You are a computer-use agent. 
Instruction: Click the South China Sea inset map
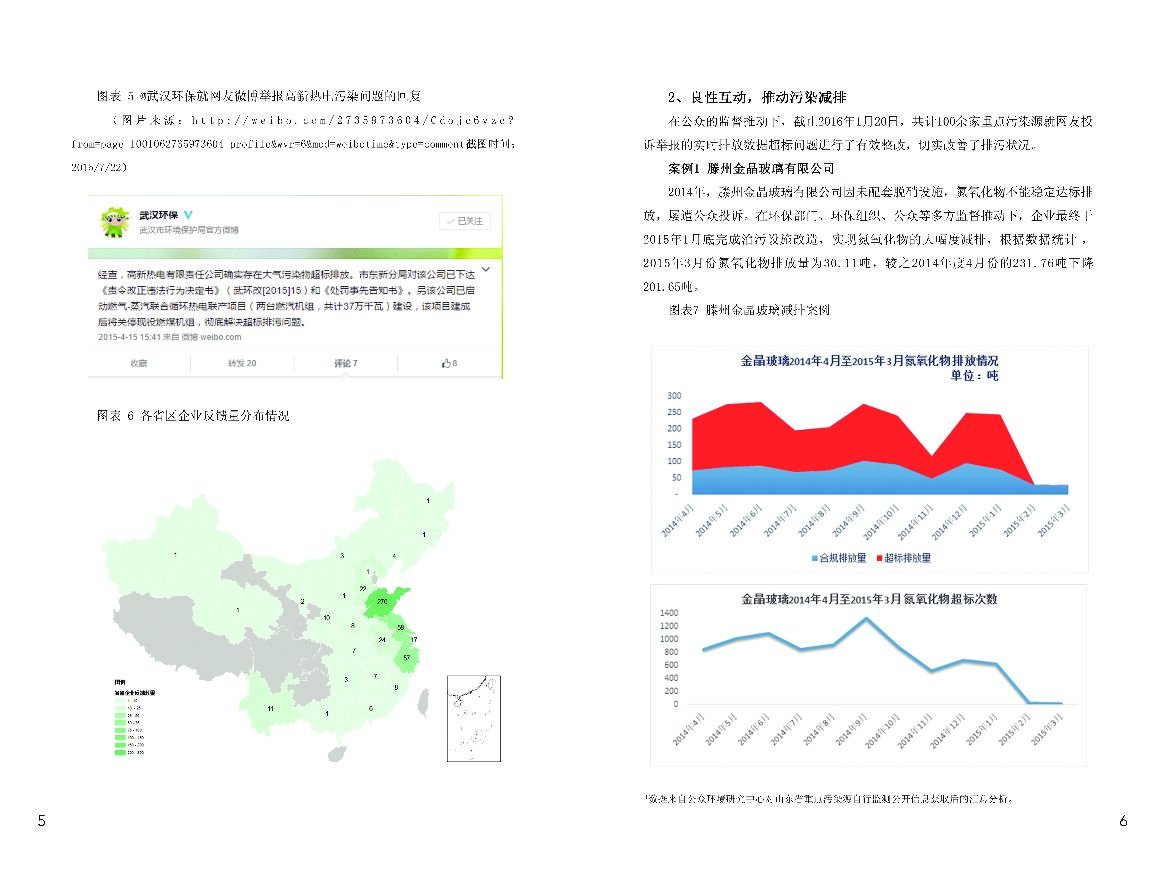coord(474,718)
